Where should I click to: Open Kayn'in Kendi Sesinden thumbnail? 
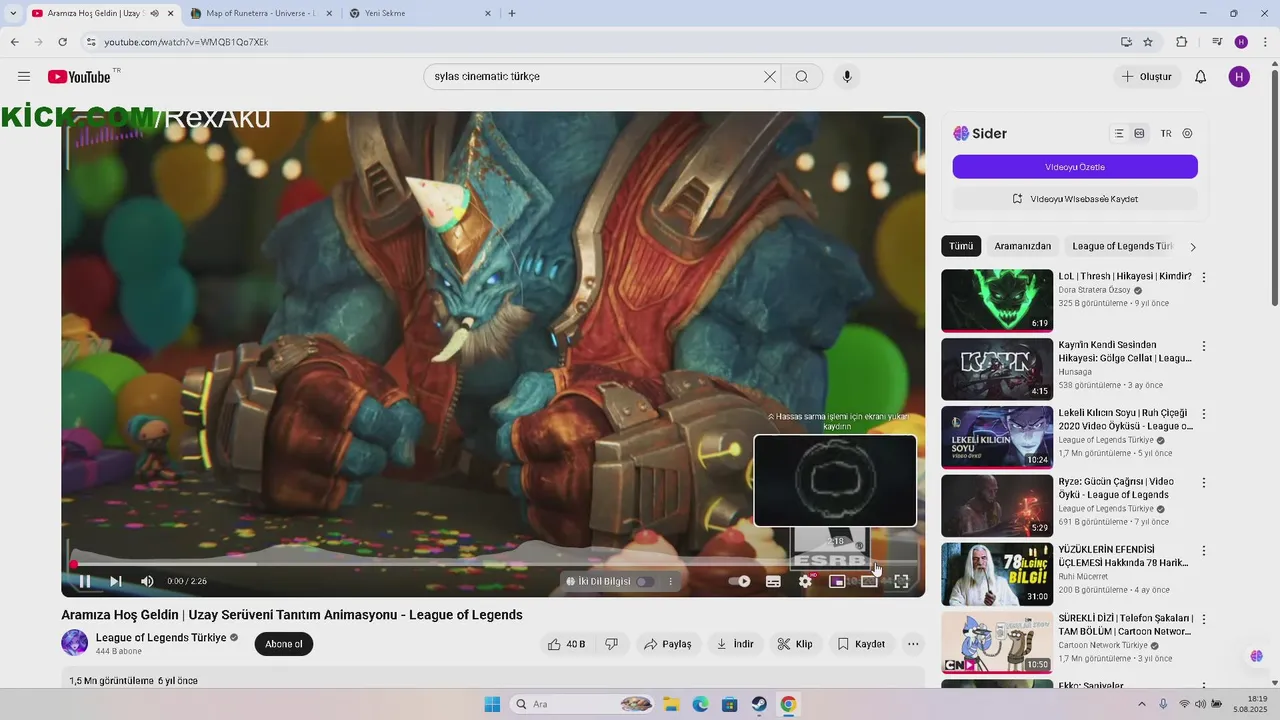[997, 369]
